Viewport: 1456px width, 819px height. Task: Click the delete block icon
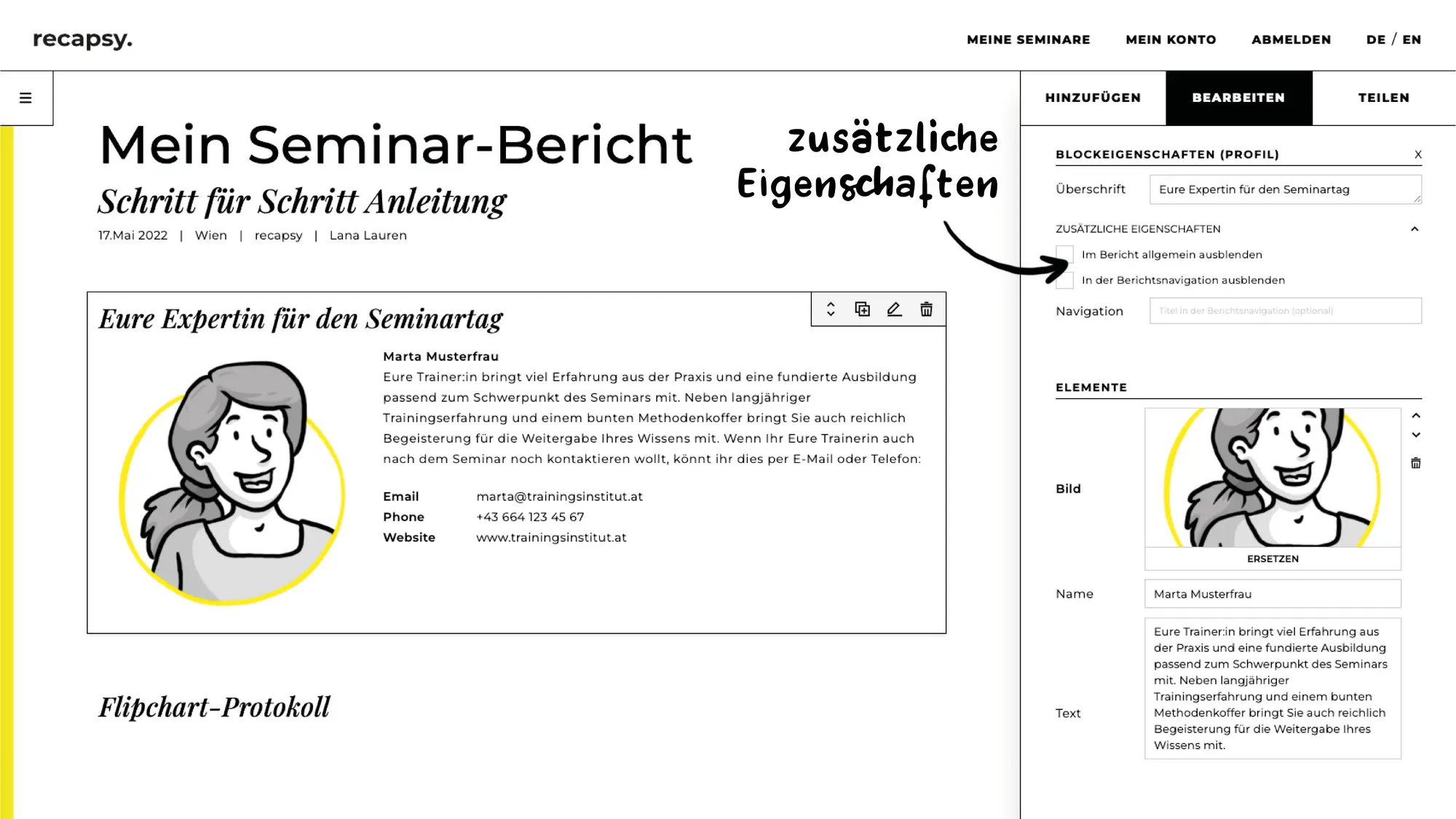tap(926, 309)
